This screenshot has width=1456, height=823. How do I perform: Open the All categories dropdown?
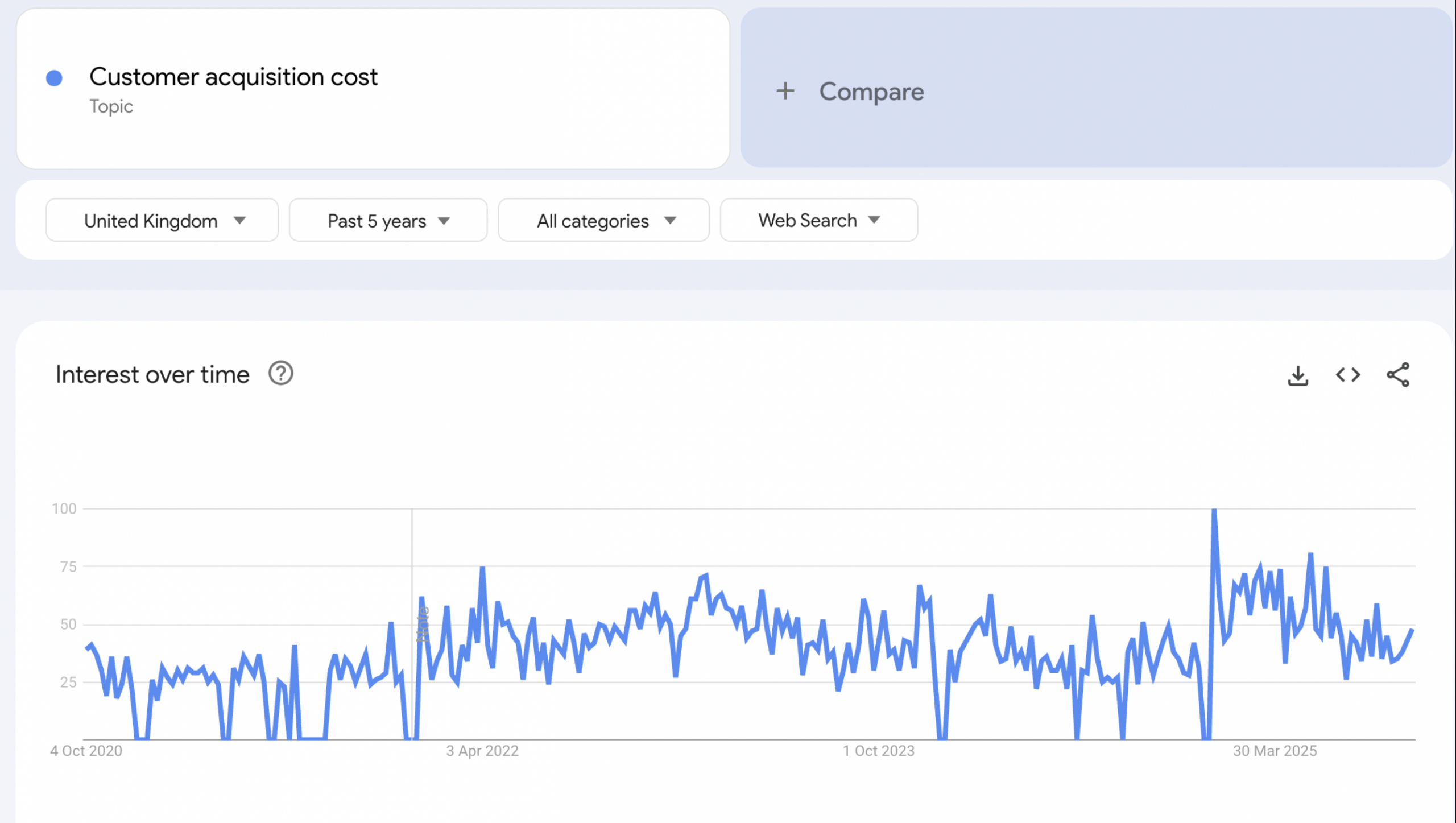coord(603,221)
